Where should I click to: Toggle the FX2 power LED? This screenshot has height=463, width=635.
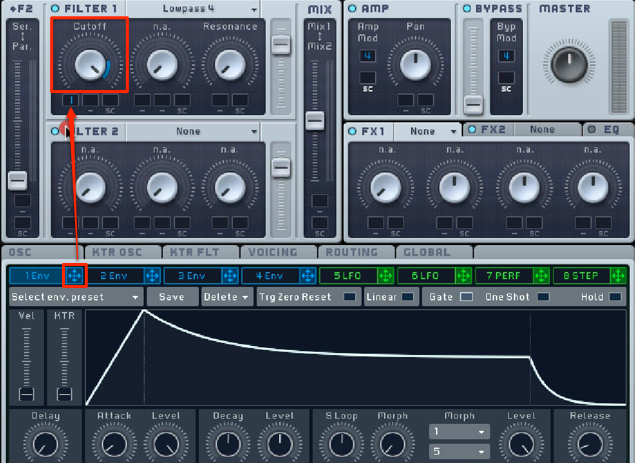471,129
